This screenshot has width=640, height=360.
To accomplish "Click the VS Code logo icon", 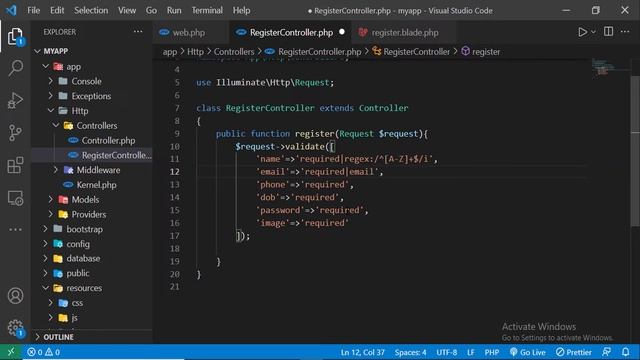I will pyautogui.click(x=11, y=10).
